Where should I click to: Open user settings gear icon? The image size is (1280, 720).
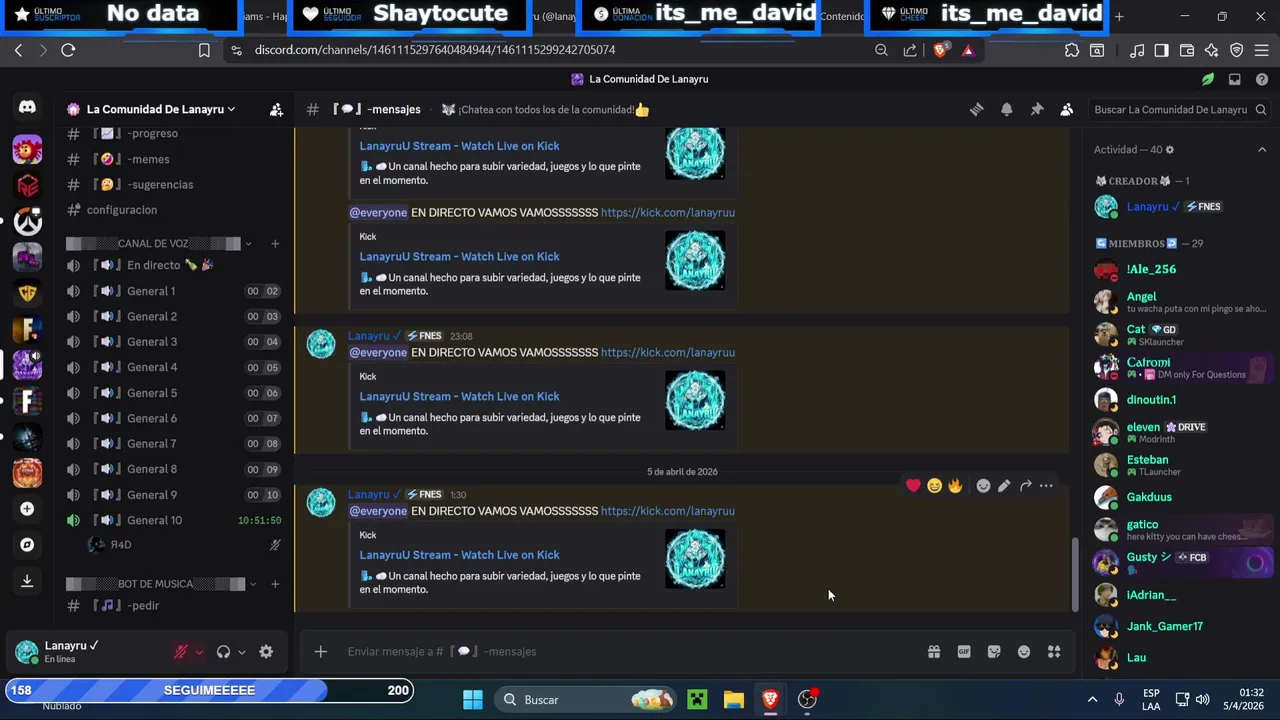click(266, 651)
